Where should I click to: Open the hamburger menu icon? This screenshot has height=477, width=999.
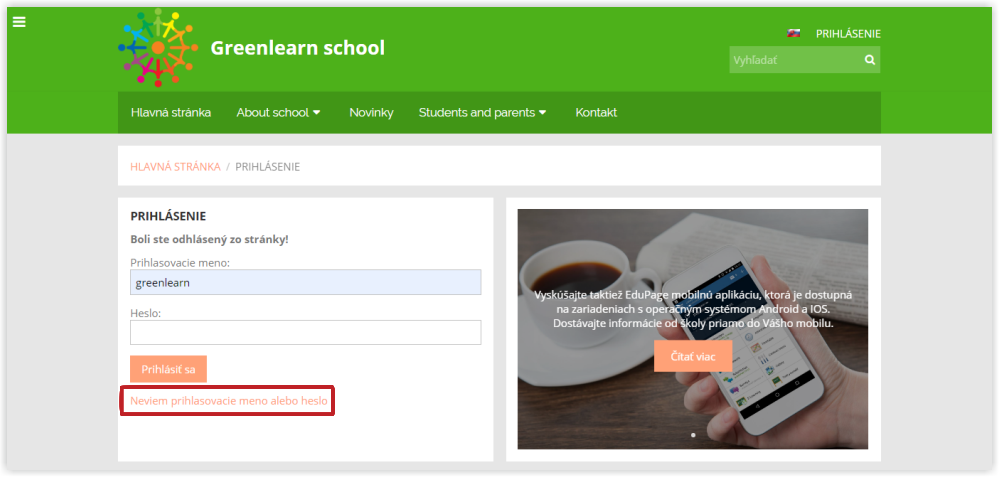(19, 22)
